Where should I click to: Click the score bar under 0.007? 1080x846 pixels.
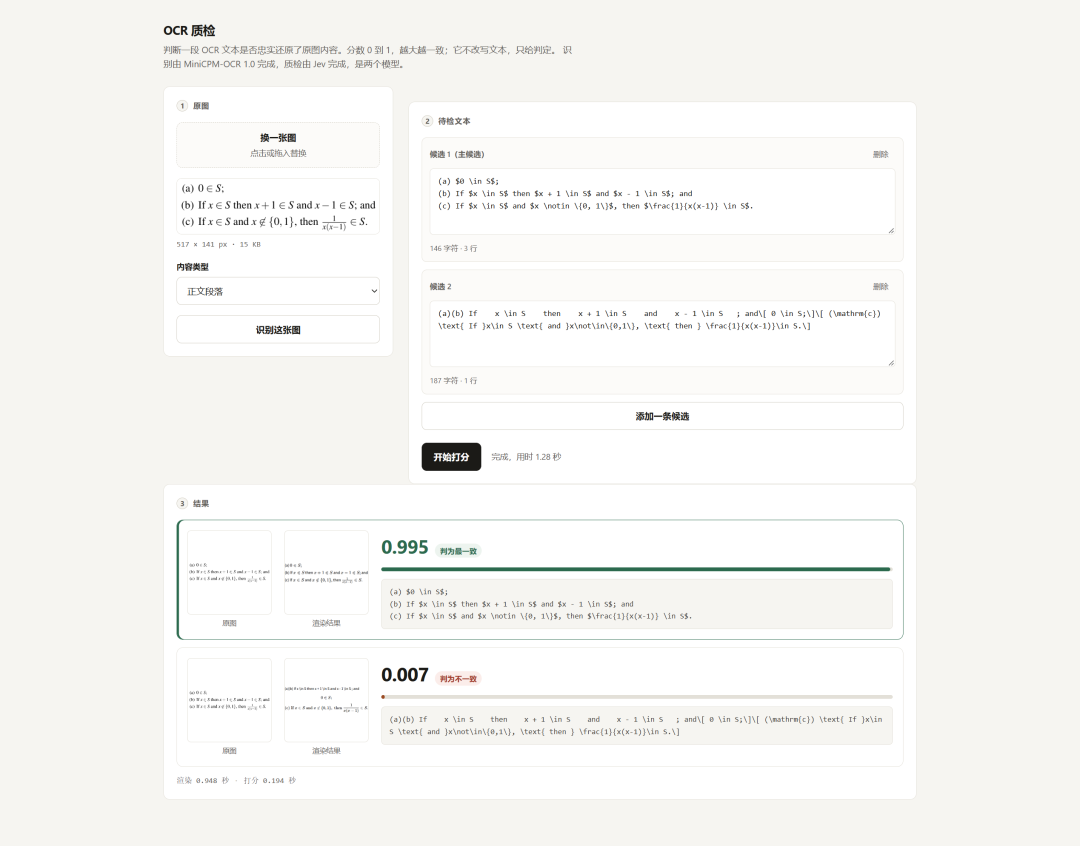pyautogui.click(x=636, y=697)
